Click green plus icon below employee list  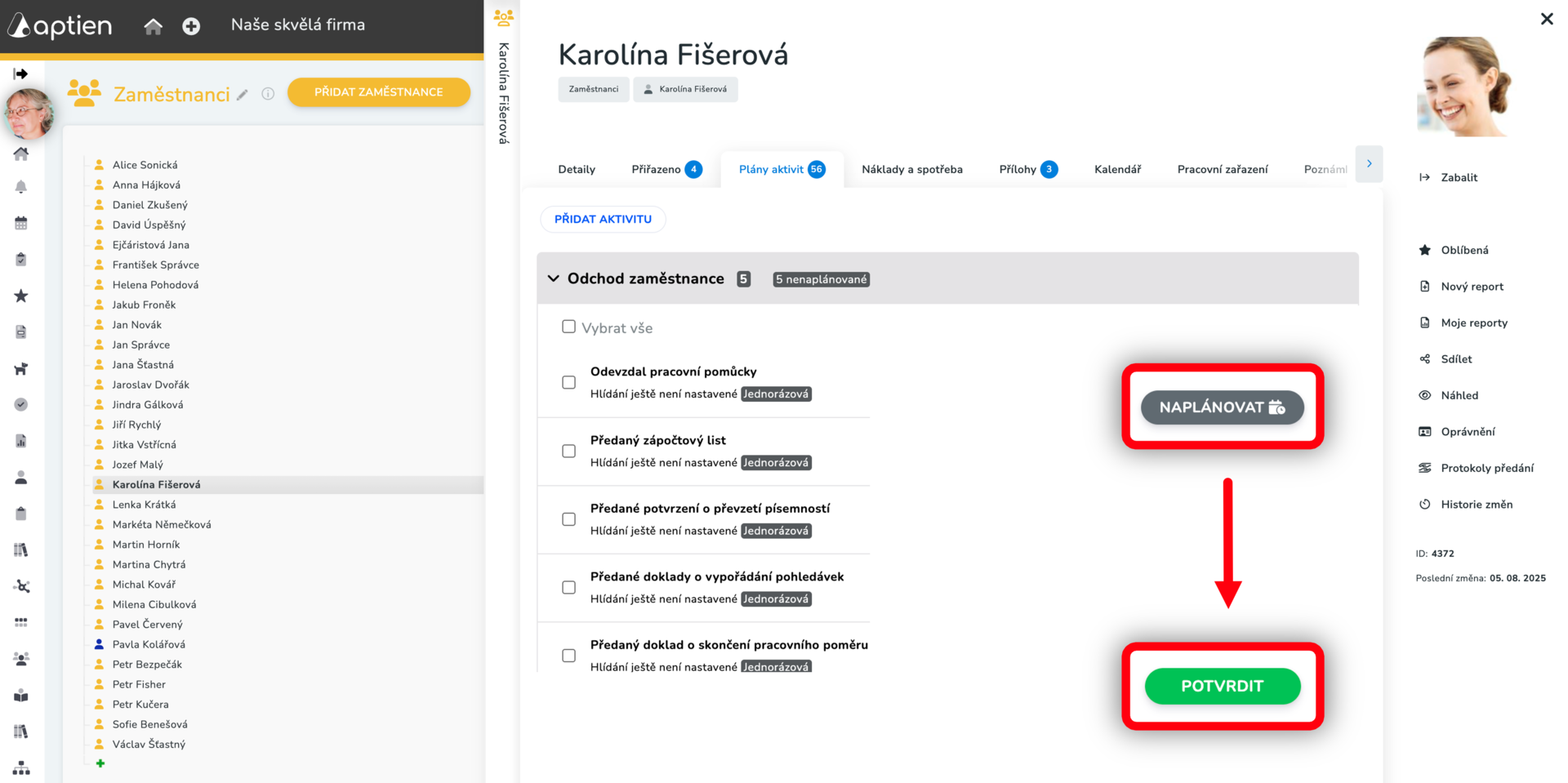[100, 763]
